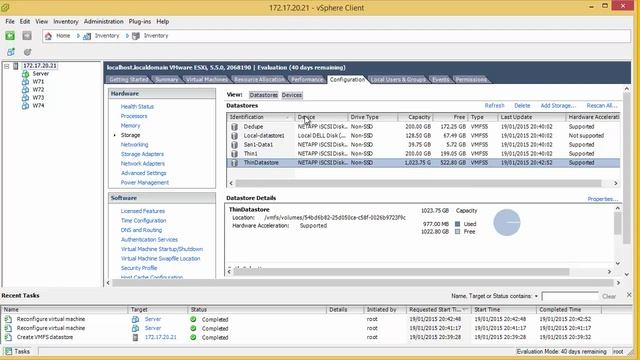This screenshot has width=640, height=360.
Task: Click the gray forward navigation icon
Action: [x=27, y=36]
